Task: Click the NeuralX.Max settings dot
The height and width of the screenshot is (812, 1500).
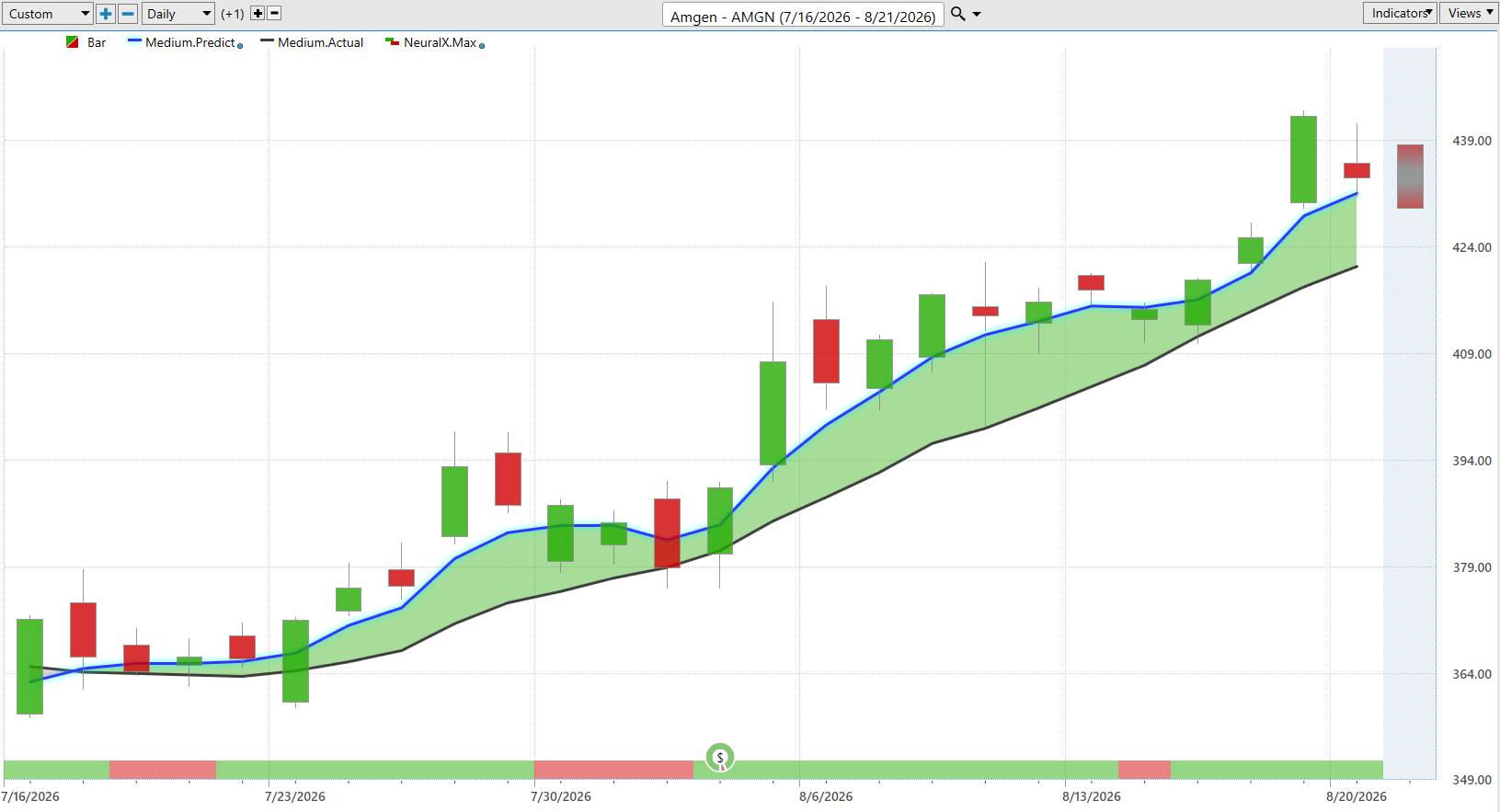Action: 482,45
